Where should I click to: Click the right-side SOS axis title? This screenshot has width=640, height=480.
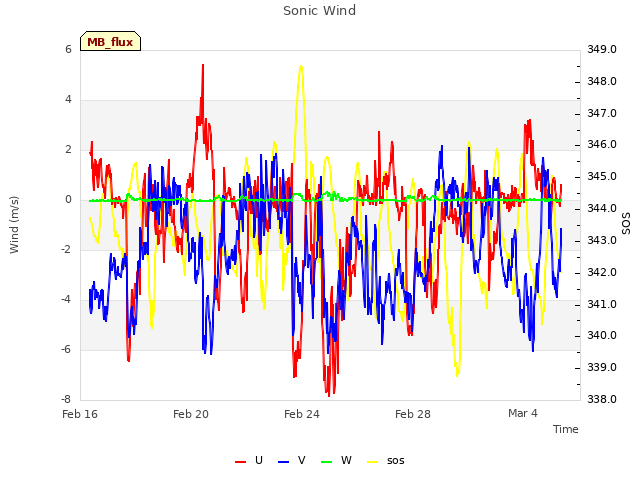pyautogui.click(x=626, y=224)
